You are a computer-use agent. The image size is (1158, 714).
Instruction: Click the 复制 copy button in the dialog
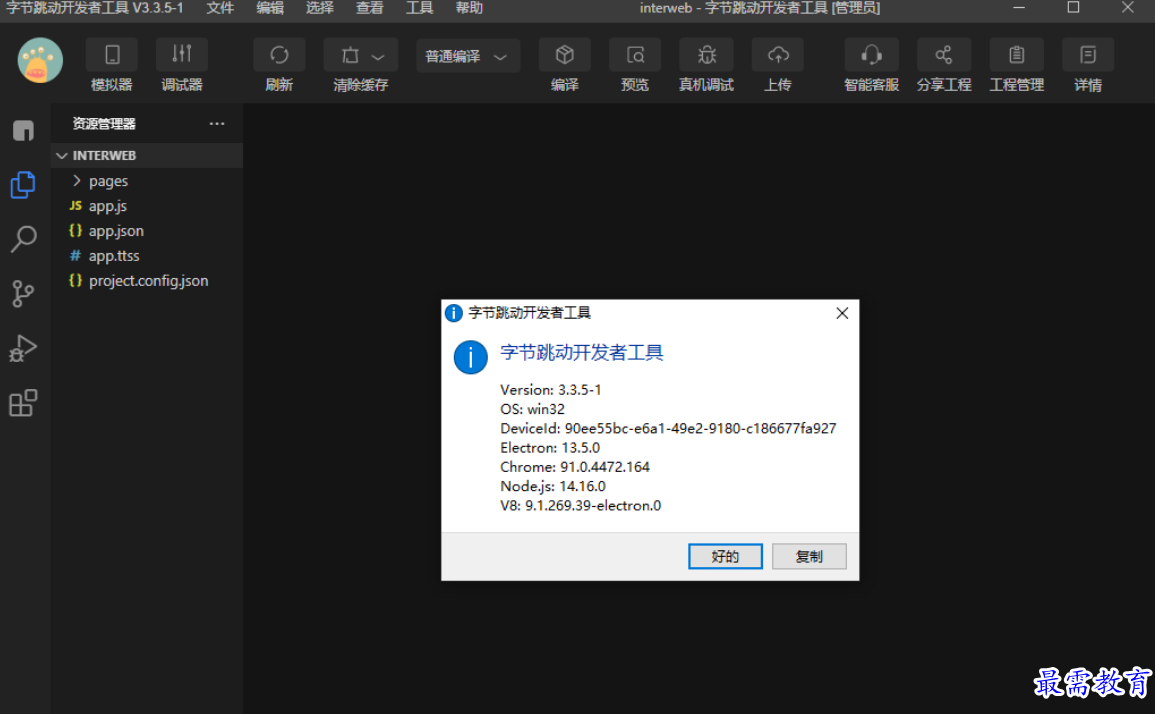(x=809, y=557)
